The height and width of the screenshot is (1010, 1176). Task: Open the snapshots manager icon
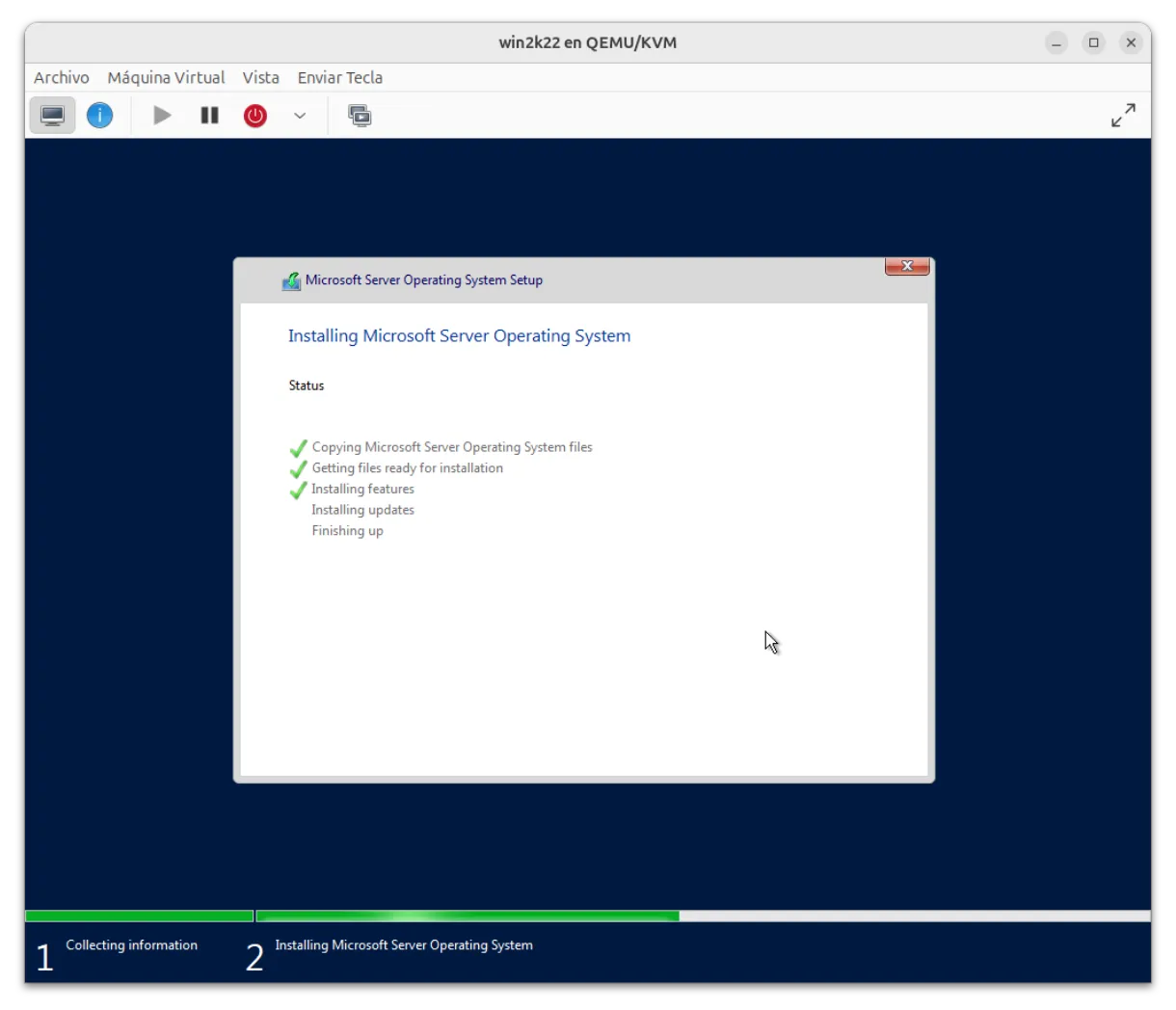tap(360, 116)
